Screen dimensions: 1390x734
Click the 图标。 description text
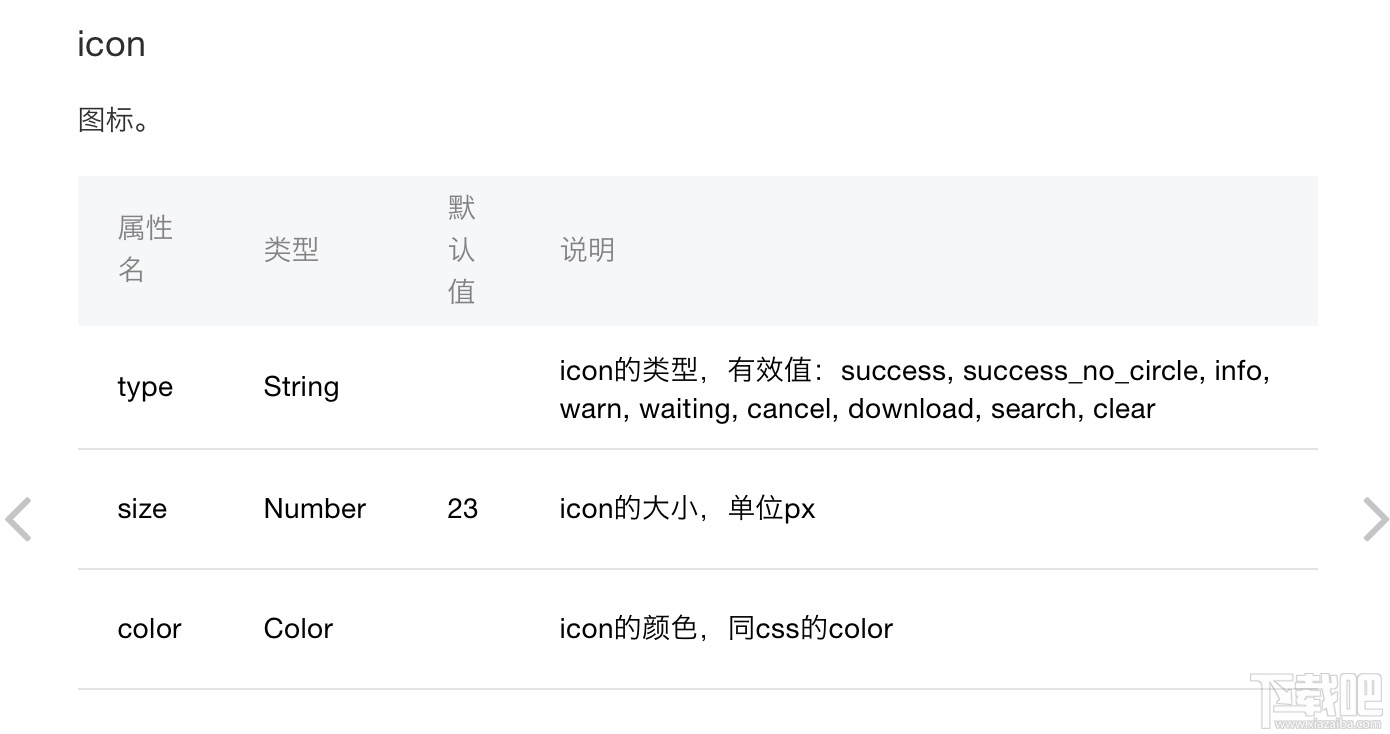click(x=113, y=120)
